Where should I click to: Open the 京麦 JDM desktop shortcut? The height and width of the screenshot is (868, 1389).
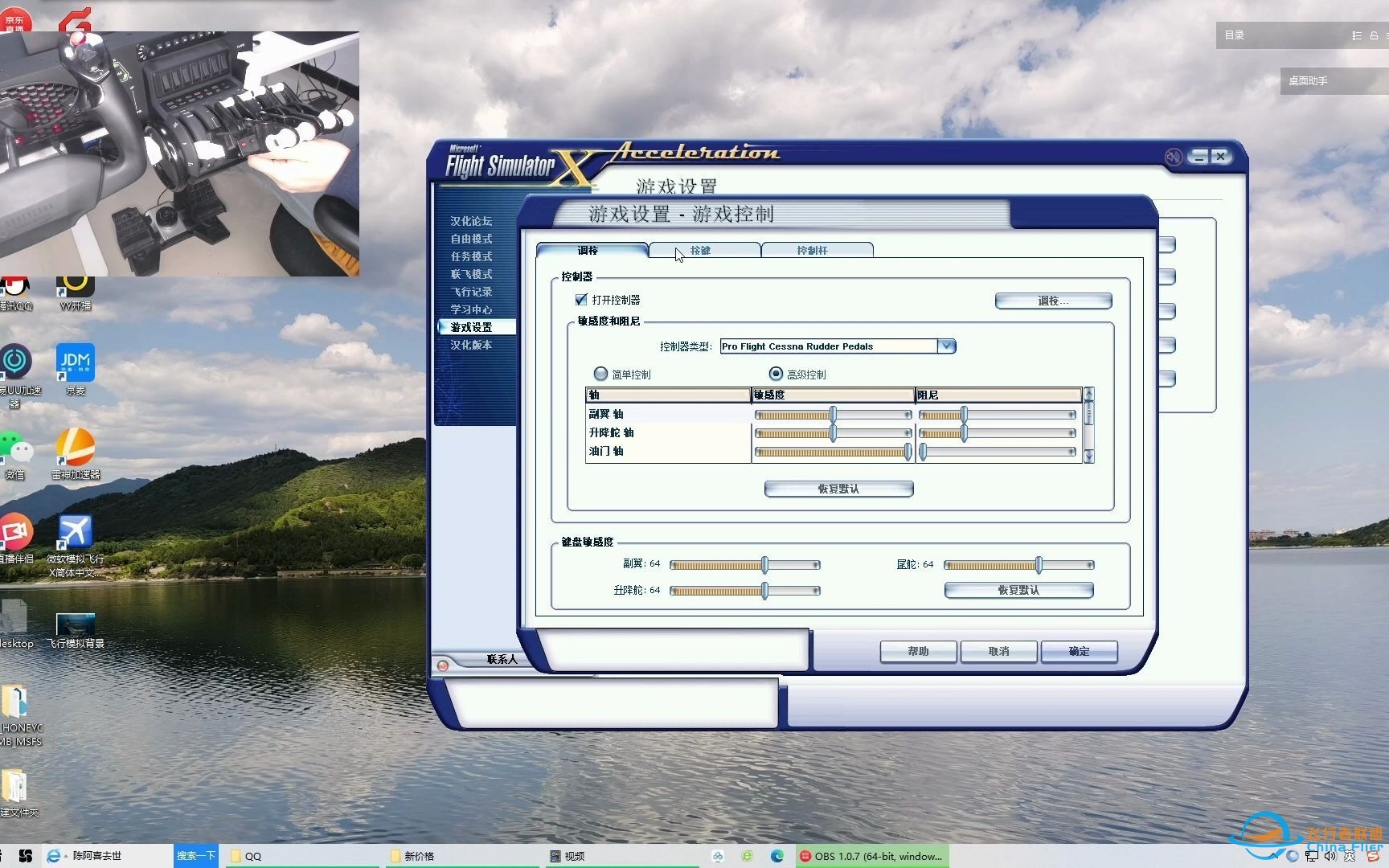tap(76, 364)
